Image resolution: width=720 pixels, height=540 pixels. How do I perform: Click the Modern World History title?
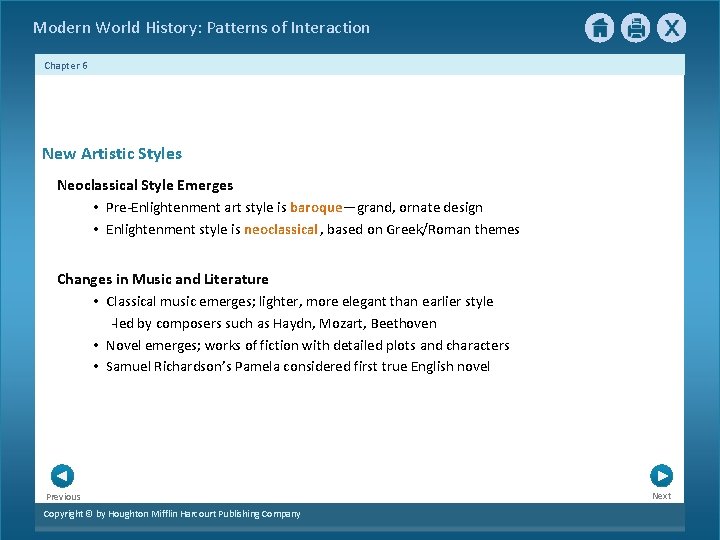(201, 28)
